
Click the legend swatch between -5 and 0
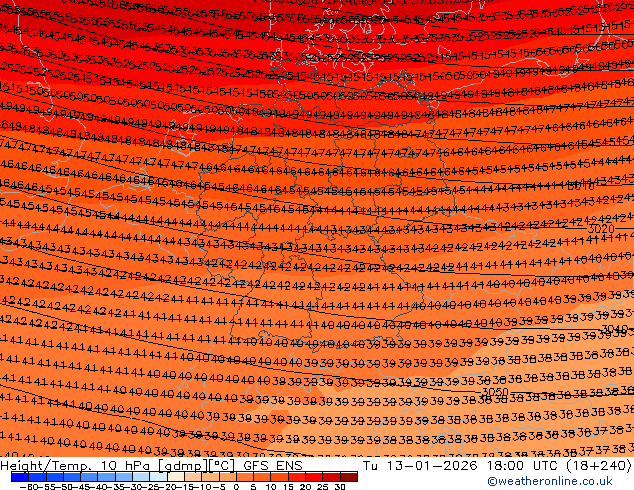[227, 477]
